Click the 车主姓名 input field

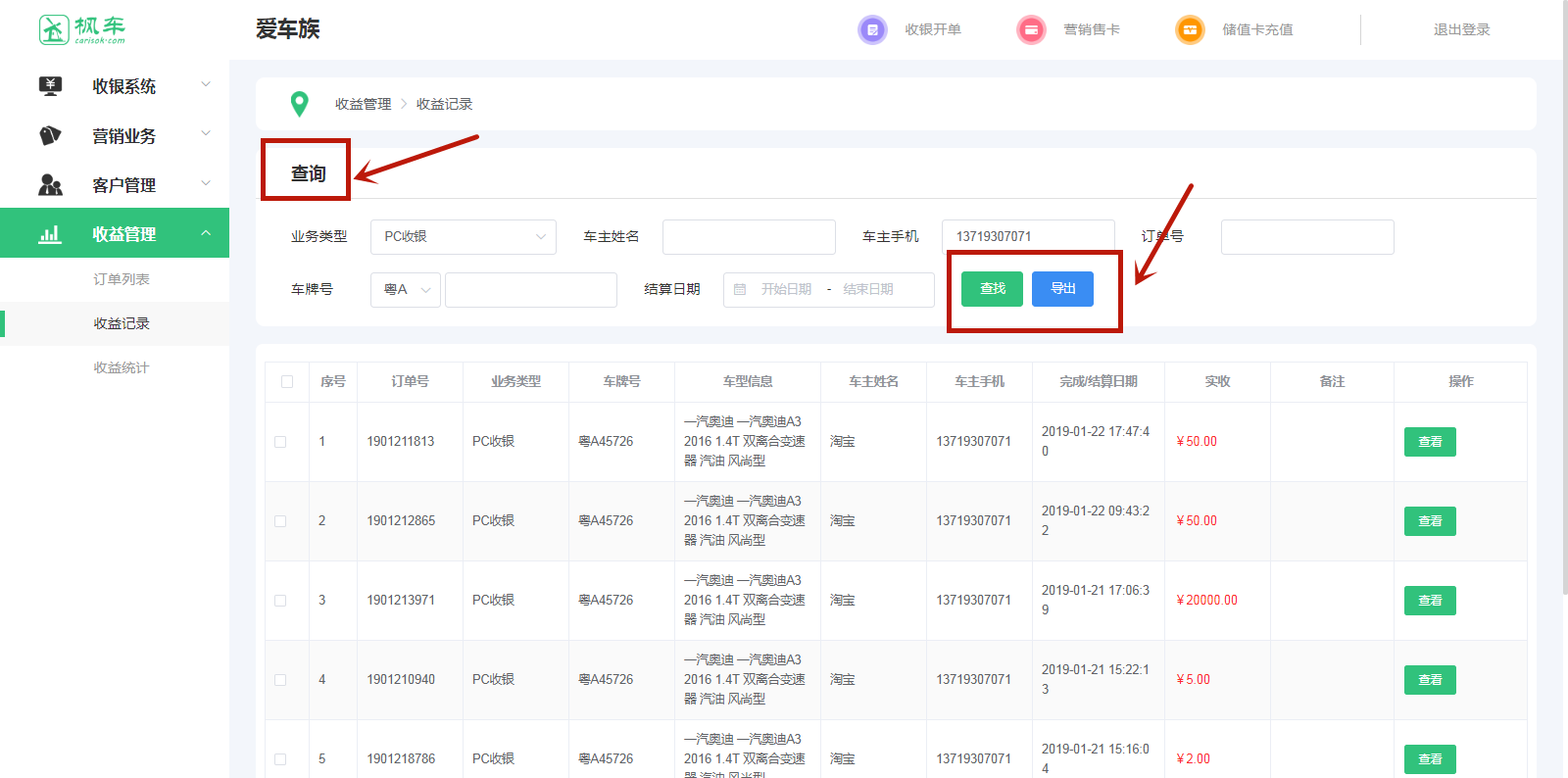click(749, 237)
